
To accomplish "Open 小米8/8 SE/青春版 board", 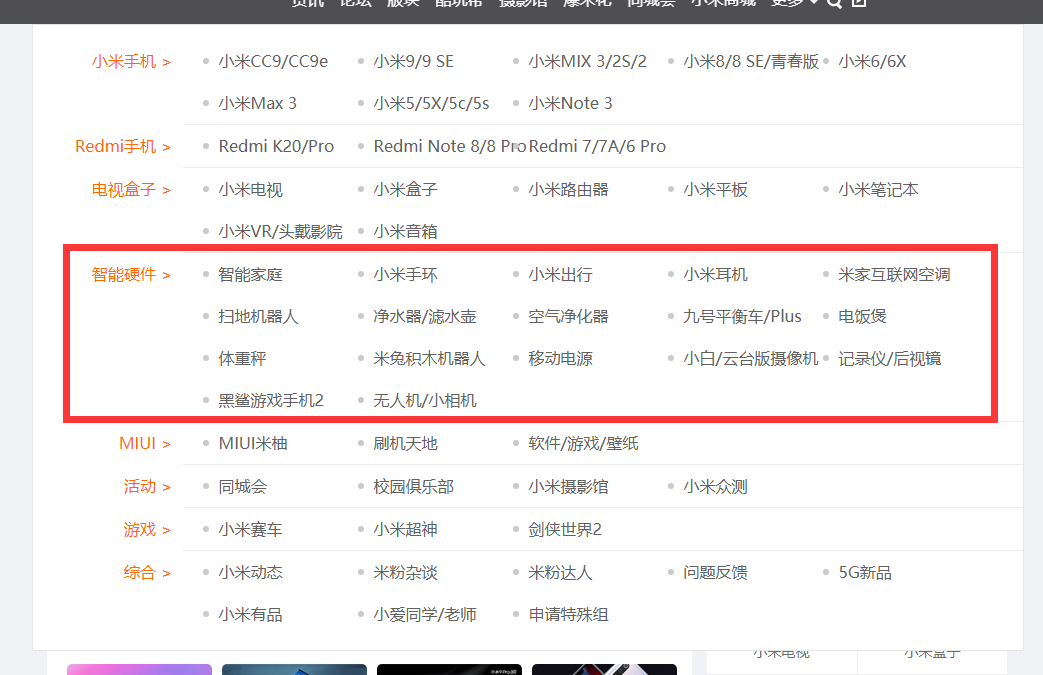I will point(751,62).
